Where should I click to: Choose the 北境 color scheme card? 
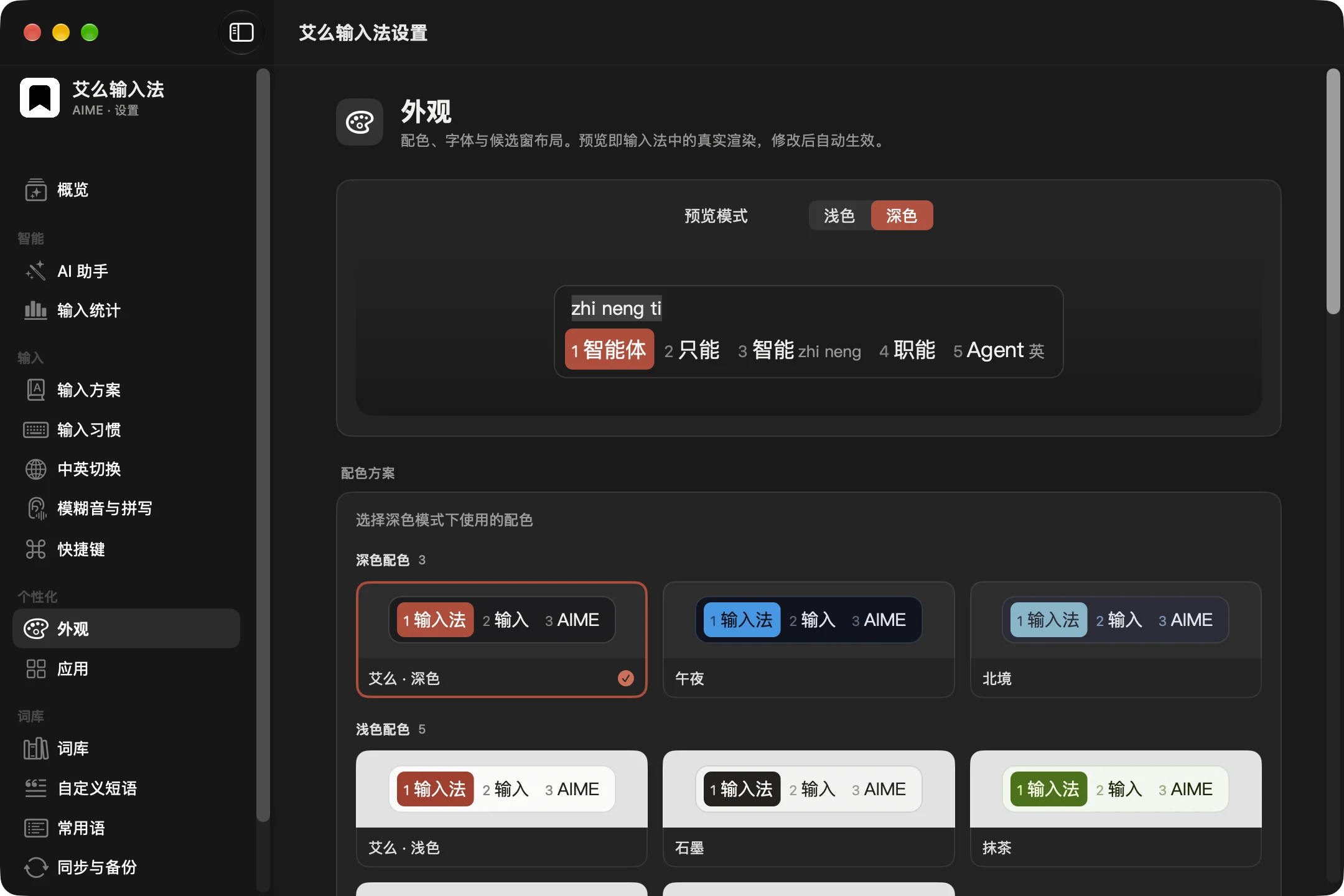1116,640
